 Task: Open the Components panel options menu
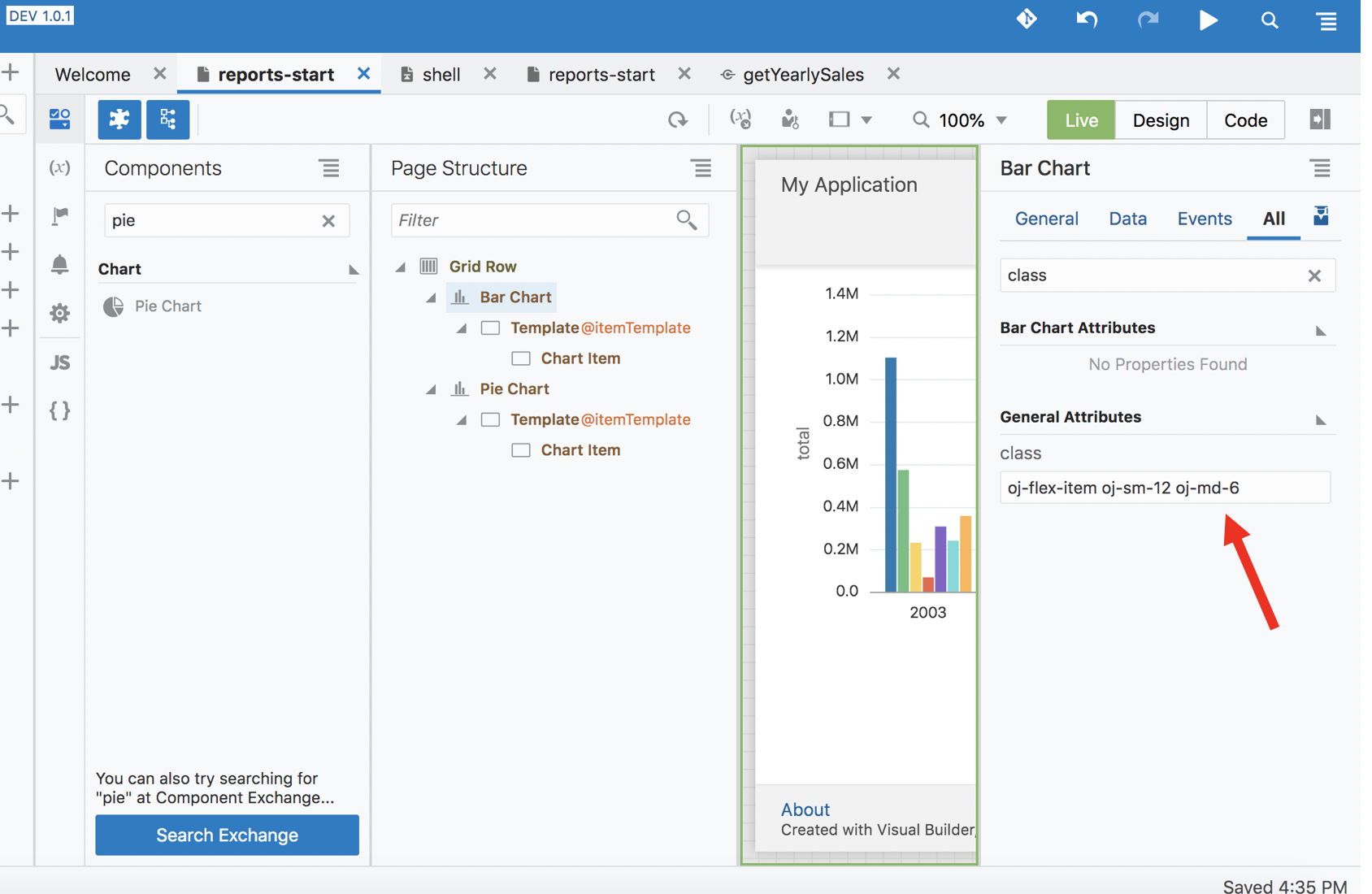pos(329,168)
